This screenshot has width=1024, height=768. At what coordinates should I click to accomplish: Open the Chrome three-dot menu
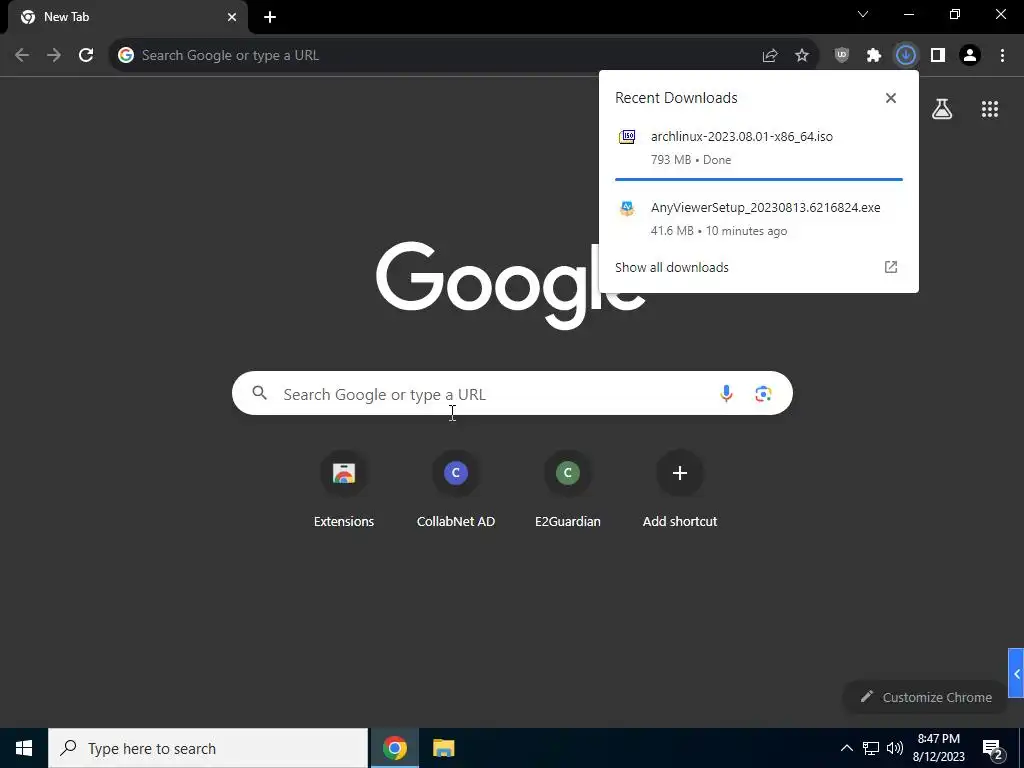[1002, 56]
